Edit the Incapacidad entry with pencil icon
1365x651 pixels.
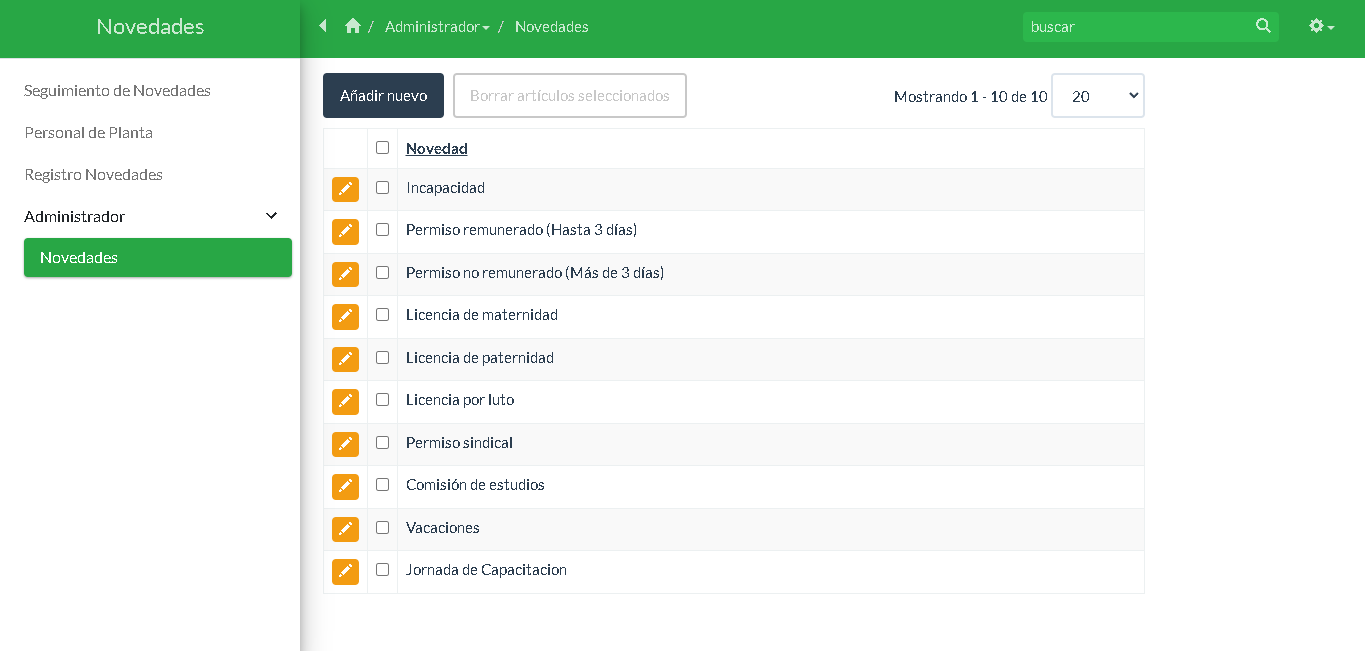[x=345, y=189]
